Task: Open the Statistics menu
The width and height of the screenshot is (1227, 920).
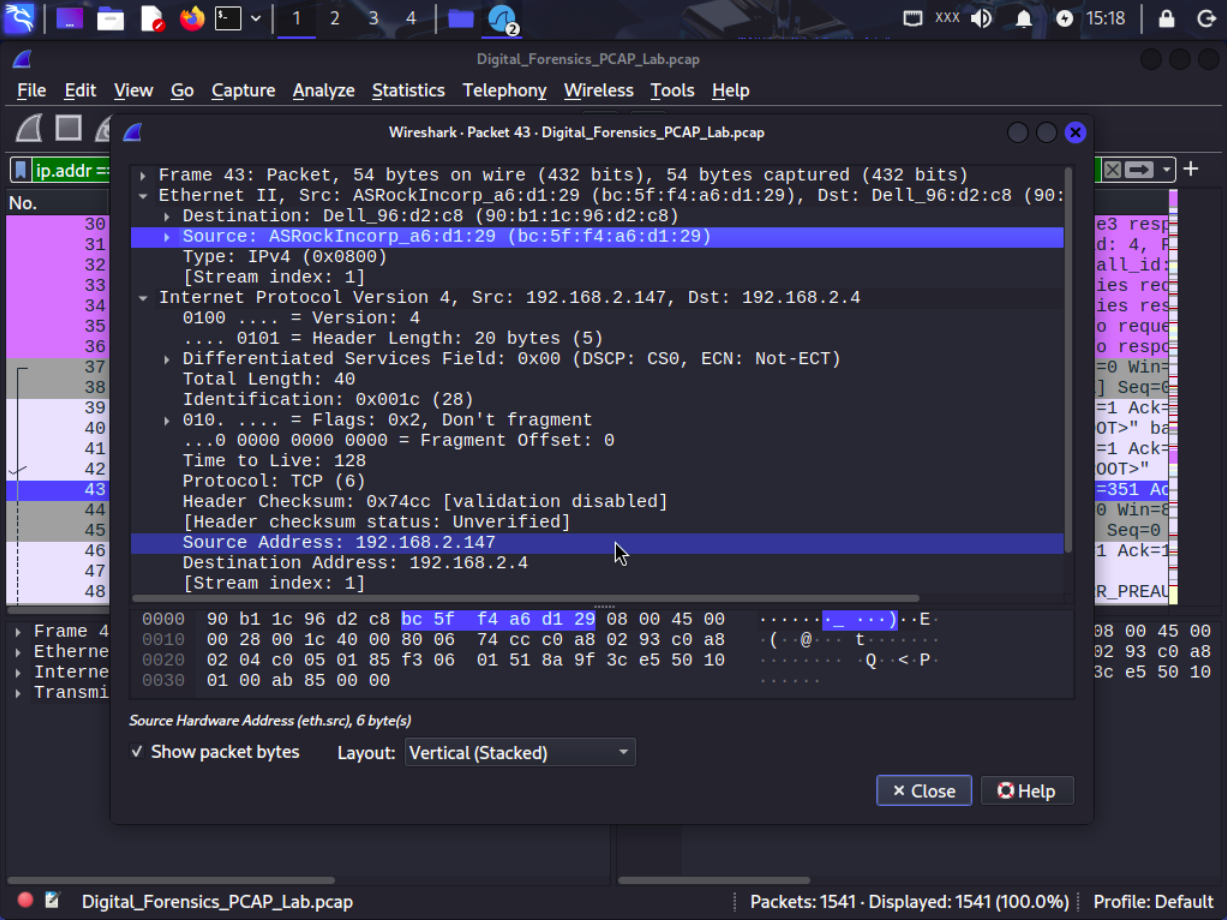Action: tap(408, 90)
